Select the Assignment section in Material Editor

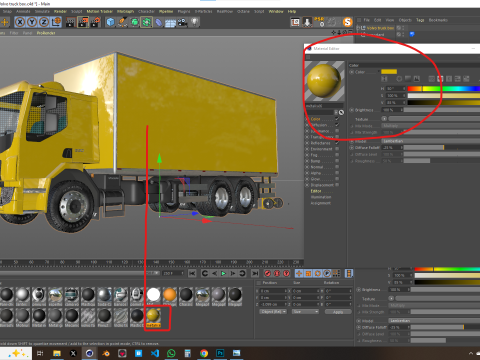tap(321, 203)
